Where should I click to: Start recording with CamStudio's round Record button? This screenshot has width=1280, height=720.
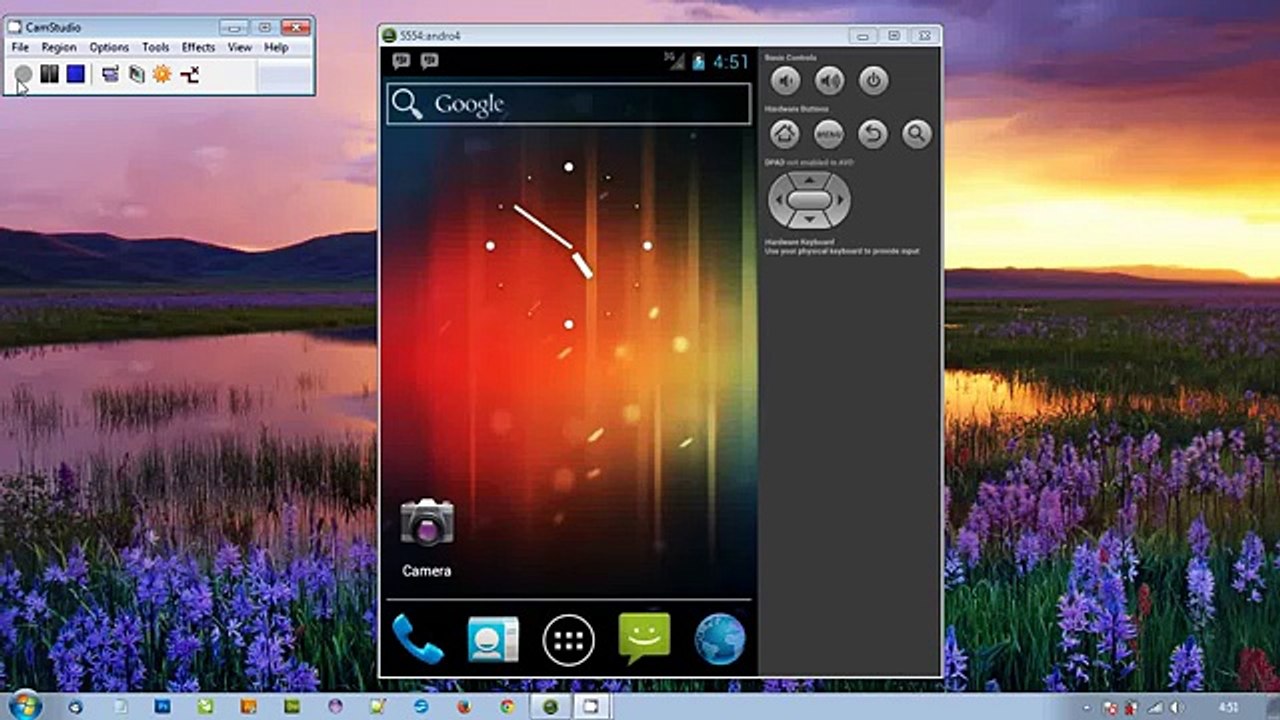click(x=23, y=74)
